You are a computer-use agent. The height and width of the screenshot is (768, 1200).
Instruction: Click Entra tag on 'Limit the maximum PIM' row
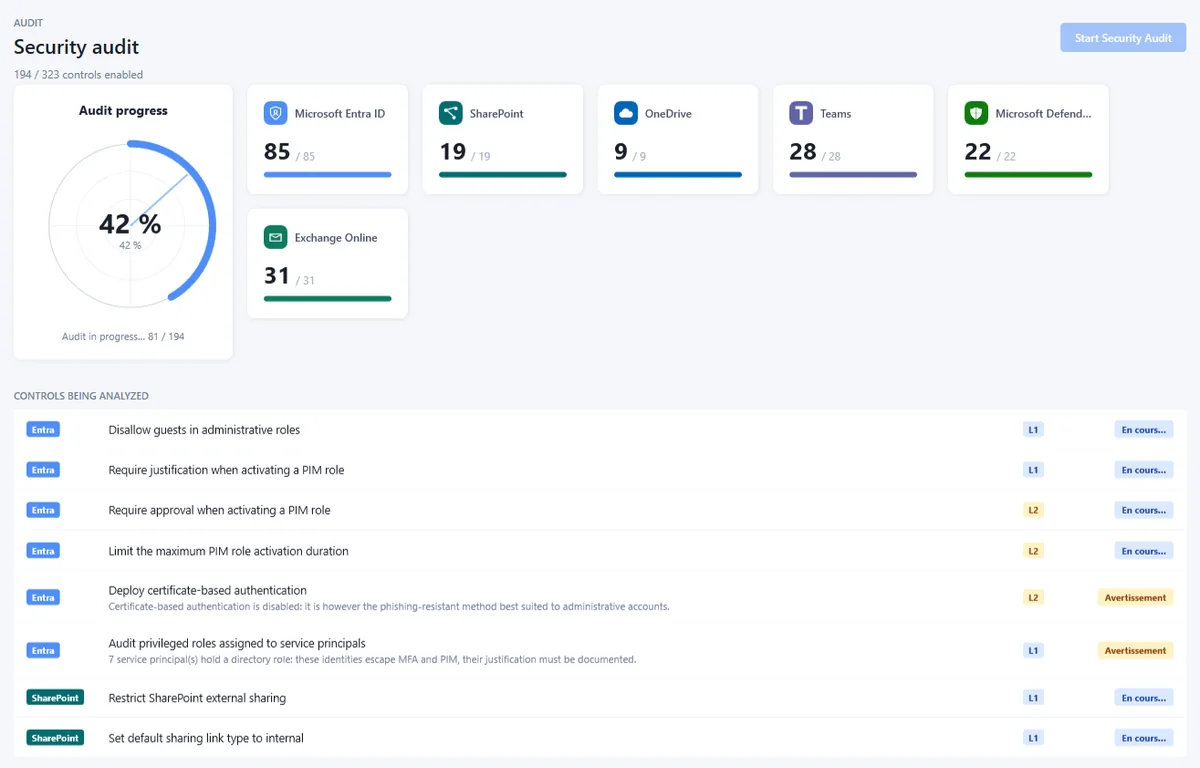(43, 551)
